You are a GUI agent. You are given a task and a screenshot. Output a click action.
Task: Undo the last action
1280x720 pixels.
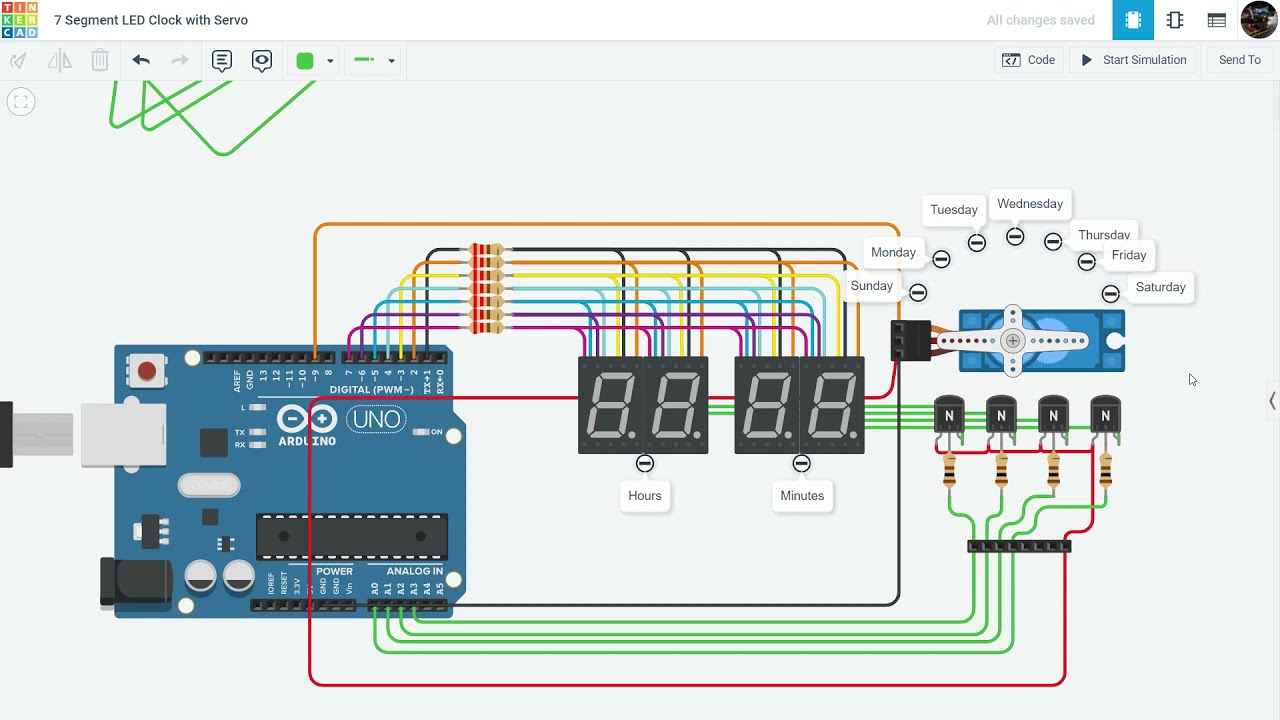tap(141, 60)
